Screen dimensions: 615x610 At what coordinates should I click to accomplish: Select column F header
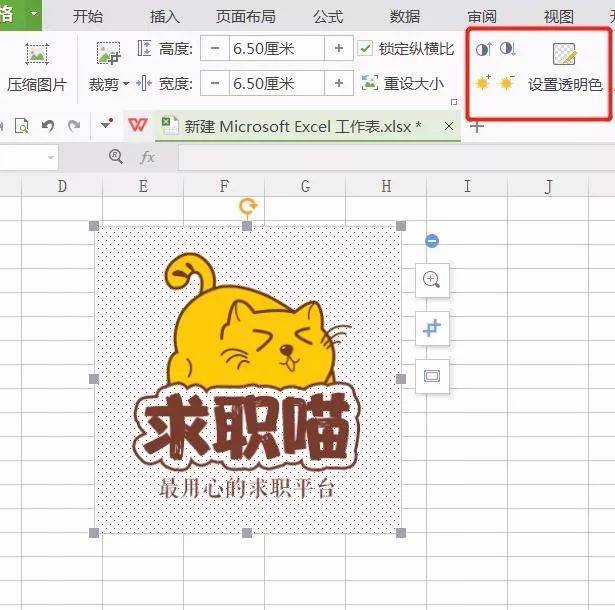point(224,186)
